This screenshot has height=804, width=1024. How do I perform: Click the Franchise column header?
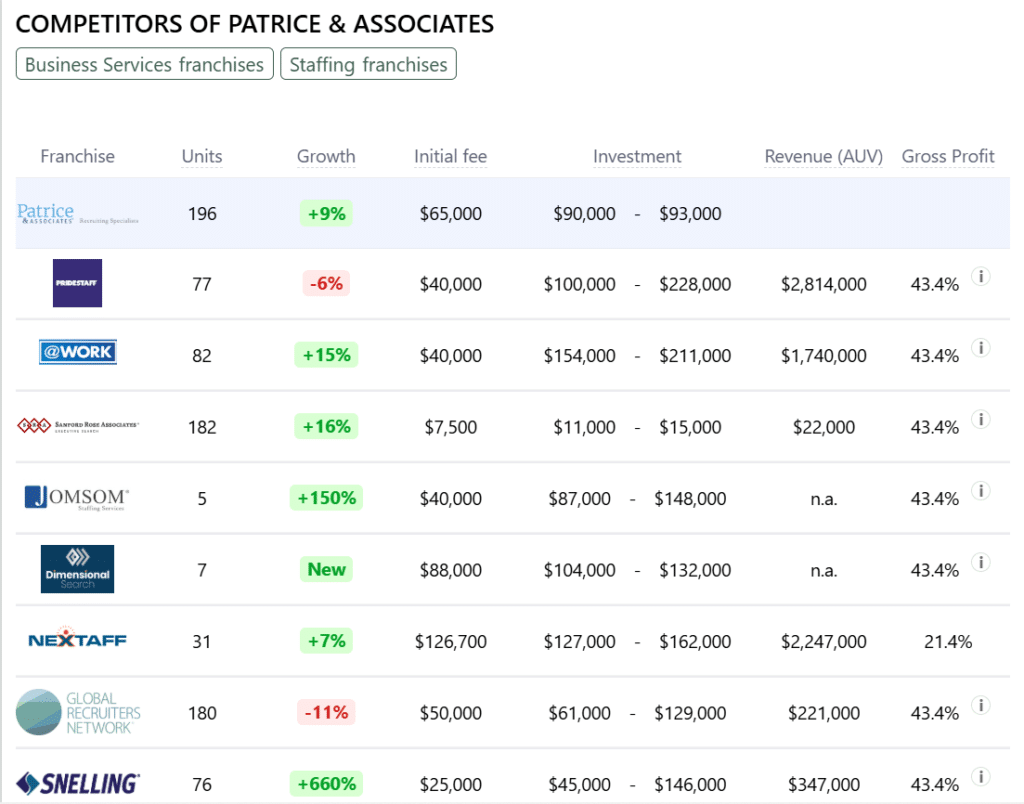77,156
